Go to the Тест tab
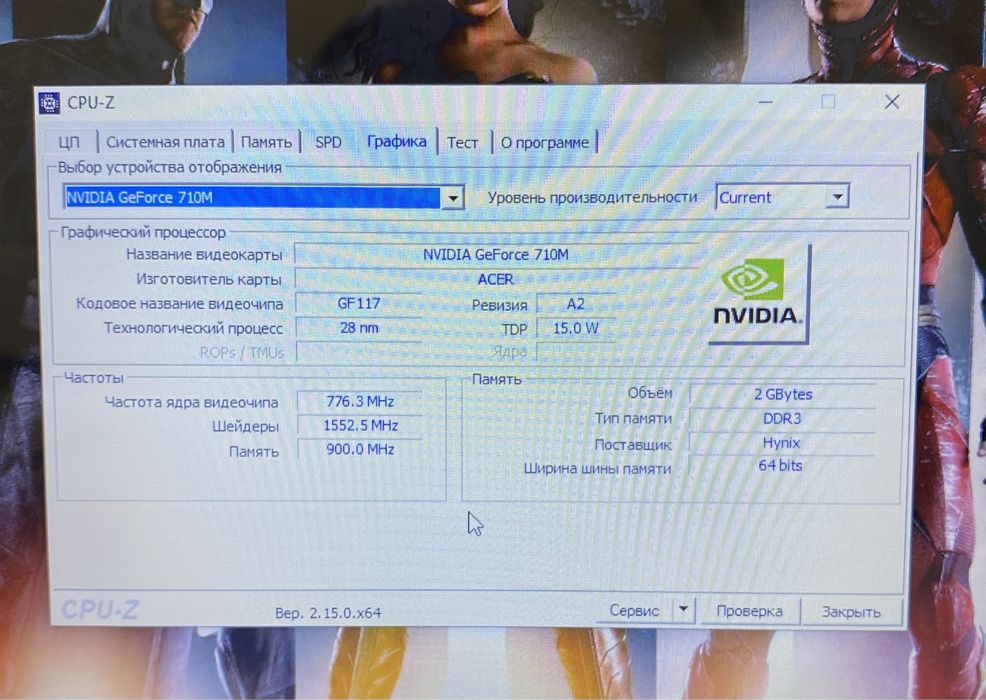 point(462,143)
